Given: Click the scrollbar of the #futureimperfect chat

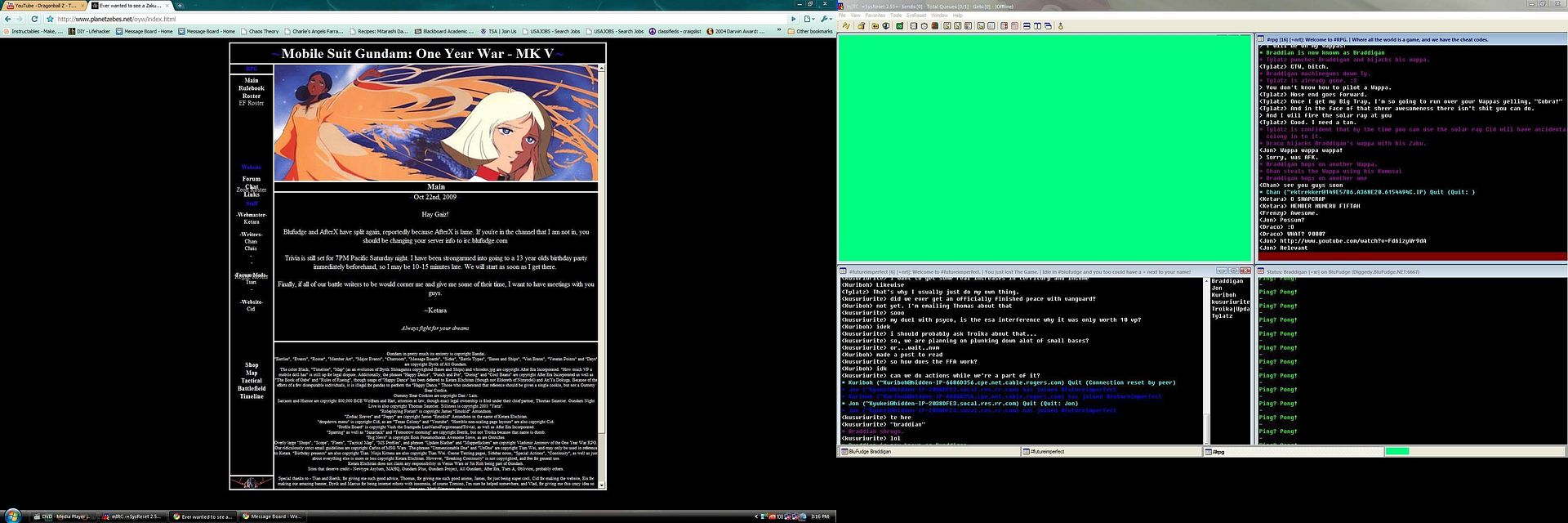Looking at the screenshot, I should point(1205,360).
